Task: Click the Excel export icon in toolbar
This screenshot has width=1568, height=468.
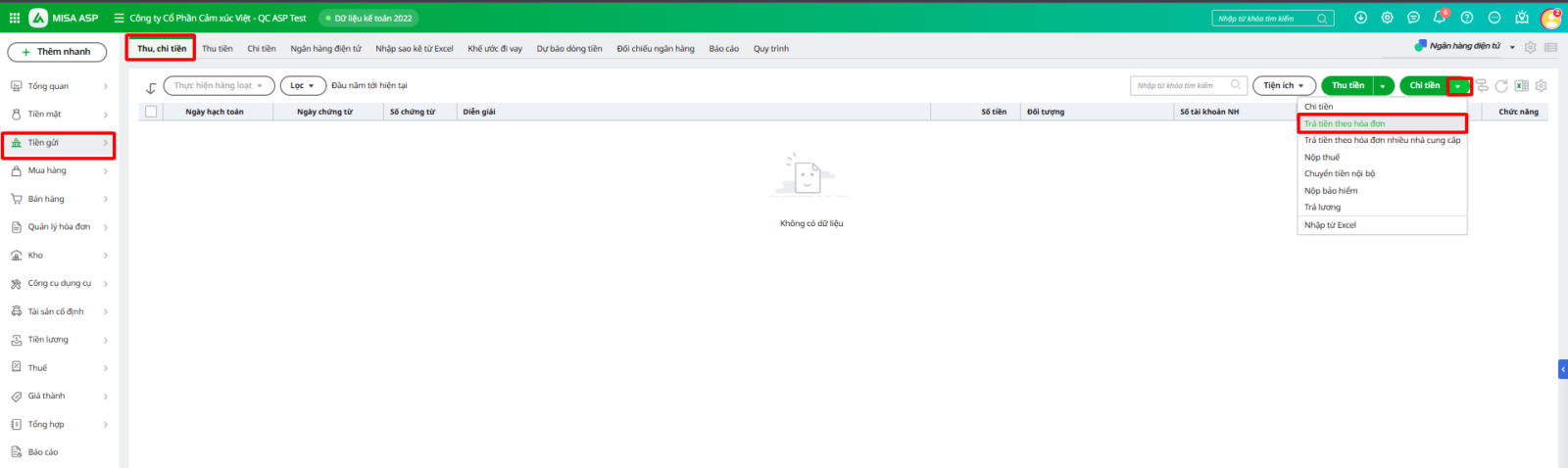Action: click(x=1521, y=86)
